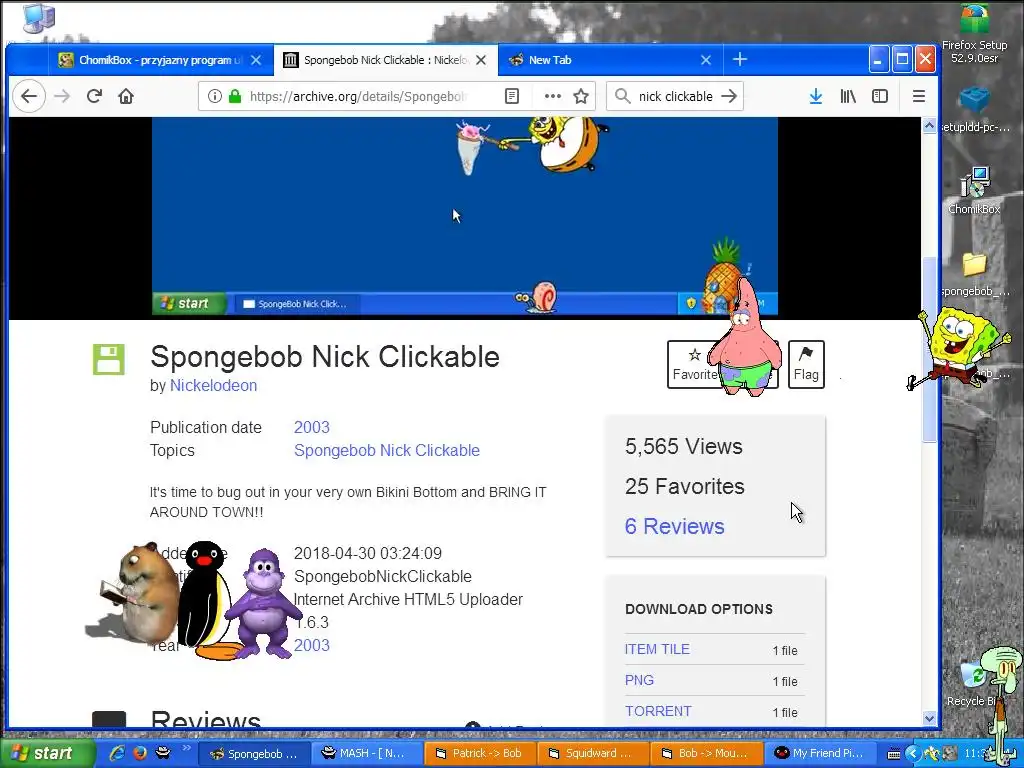
Task: Click the 2003 publication date link
Action: 312,427
